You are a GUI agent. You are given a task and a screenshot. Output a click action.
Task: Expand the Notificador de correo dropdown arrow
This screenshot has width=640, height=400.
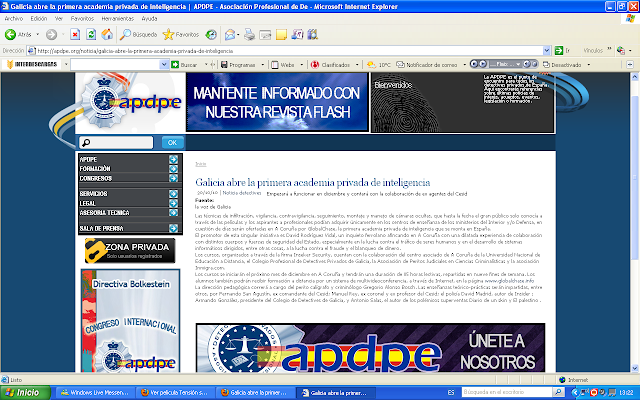click(x=464, y=64)
